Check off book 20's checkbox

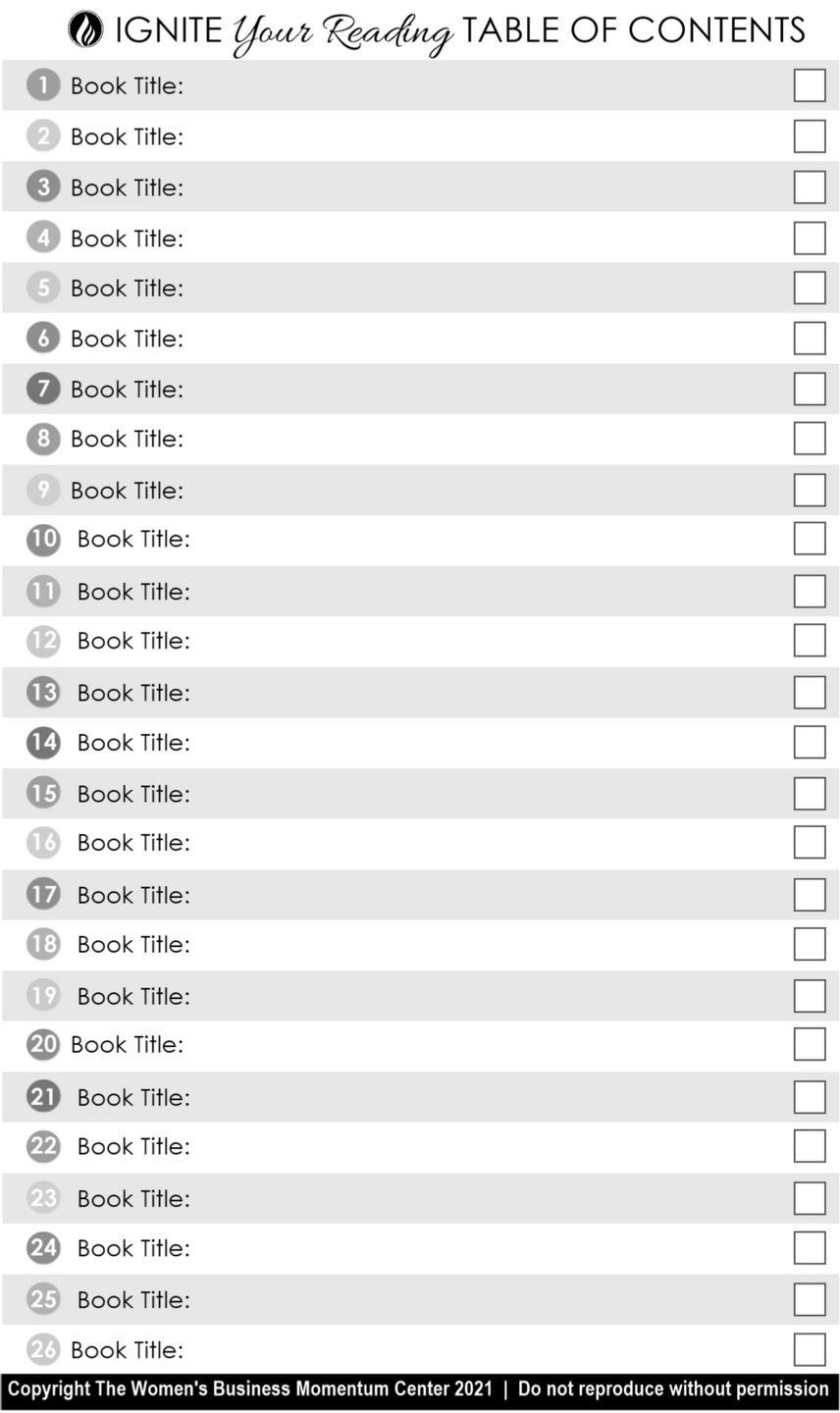point(809,1044)
